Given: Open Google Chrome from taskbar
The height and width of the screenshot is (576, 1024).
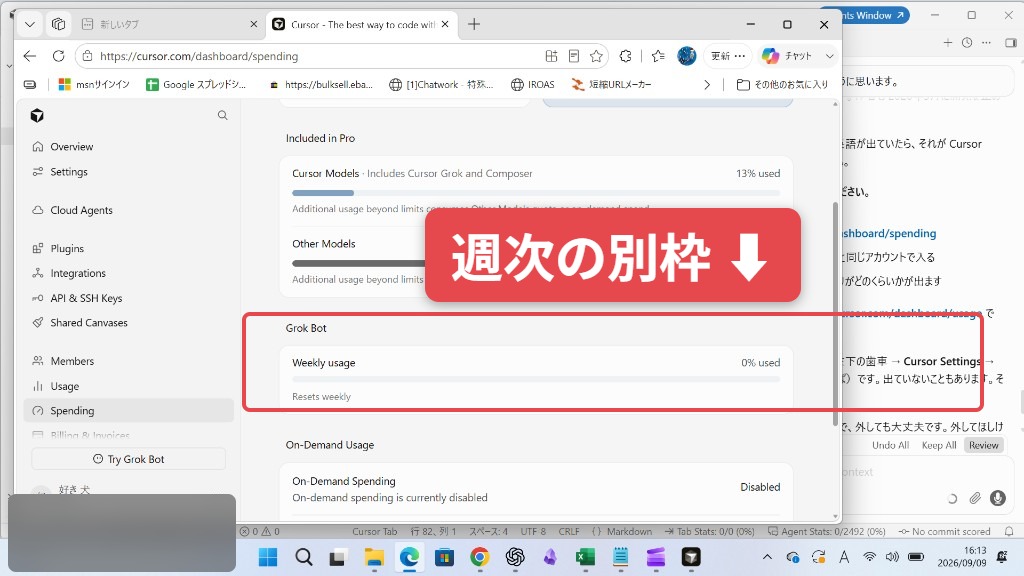Looking at the screenshot, I should coord(479,557).
